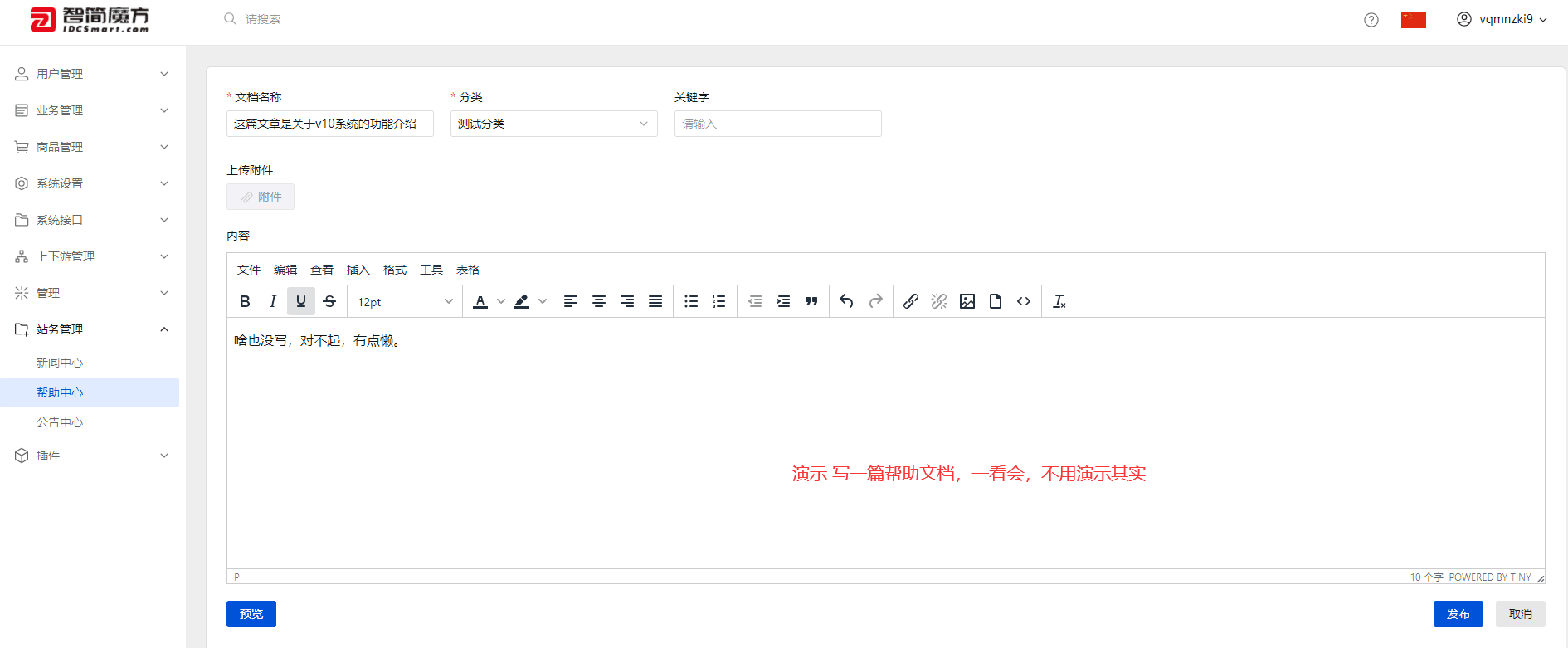Open the 工具 editor menu
Screen dimensions: 1568x648
(431, 270)
